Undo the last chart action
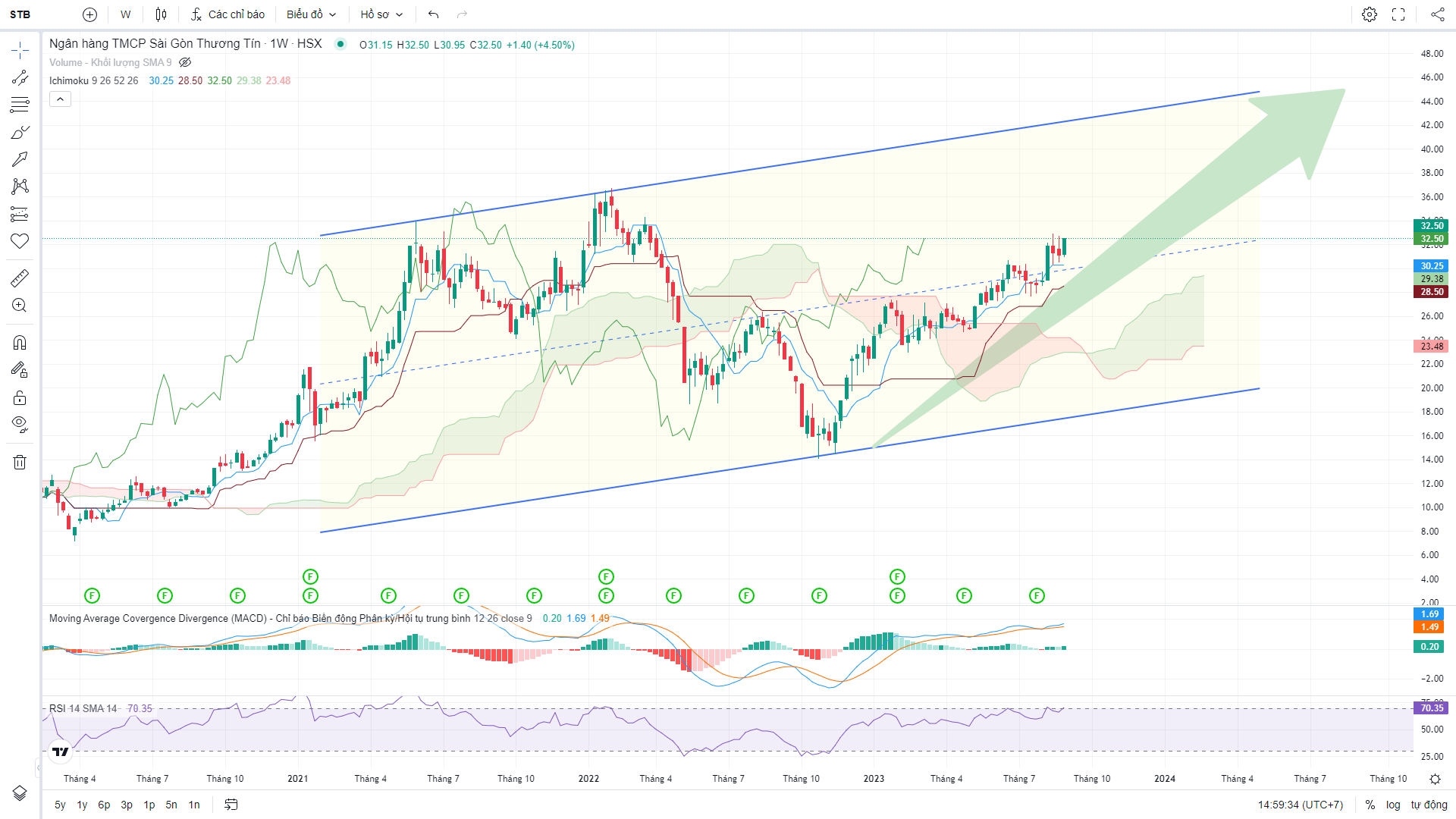1456x819 pixels. [434, 14]
